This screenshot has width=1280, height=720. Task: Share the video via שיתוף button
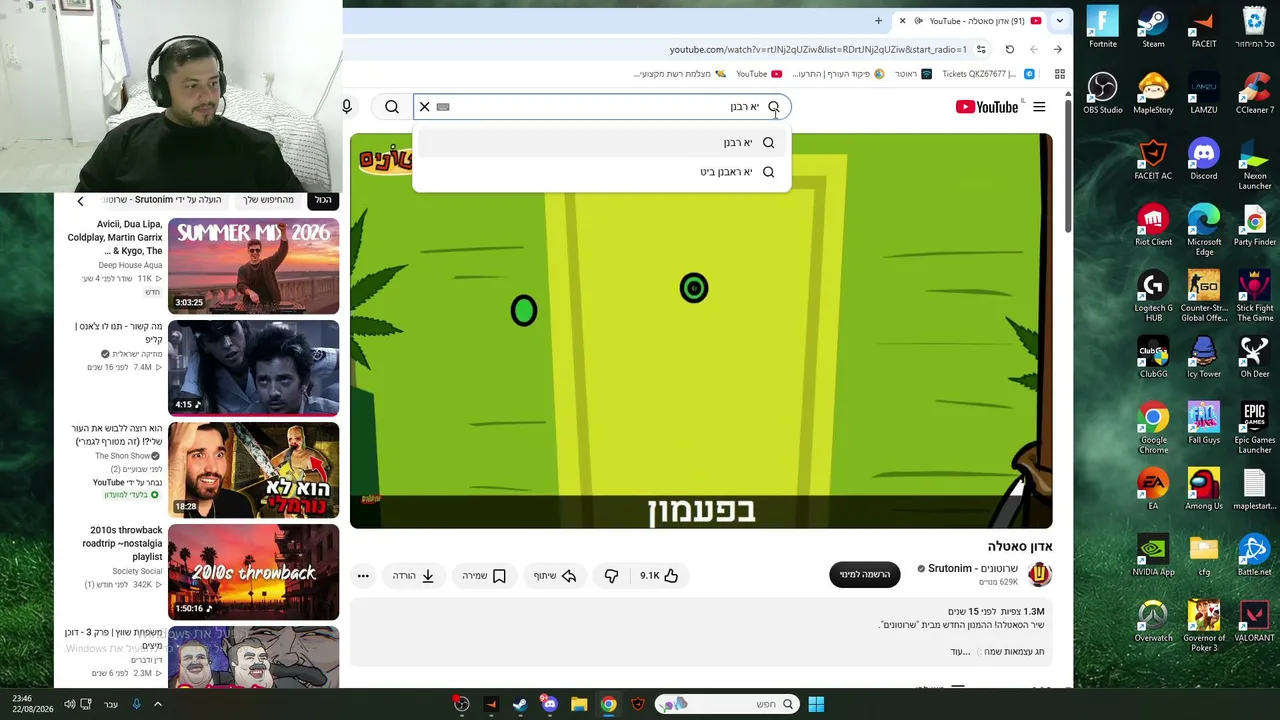[x=555, y=576]
